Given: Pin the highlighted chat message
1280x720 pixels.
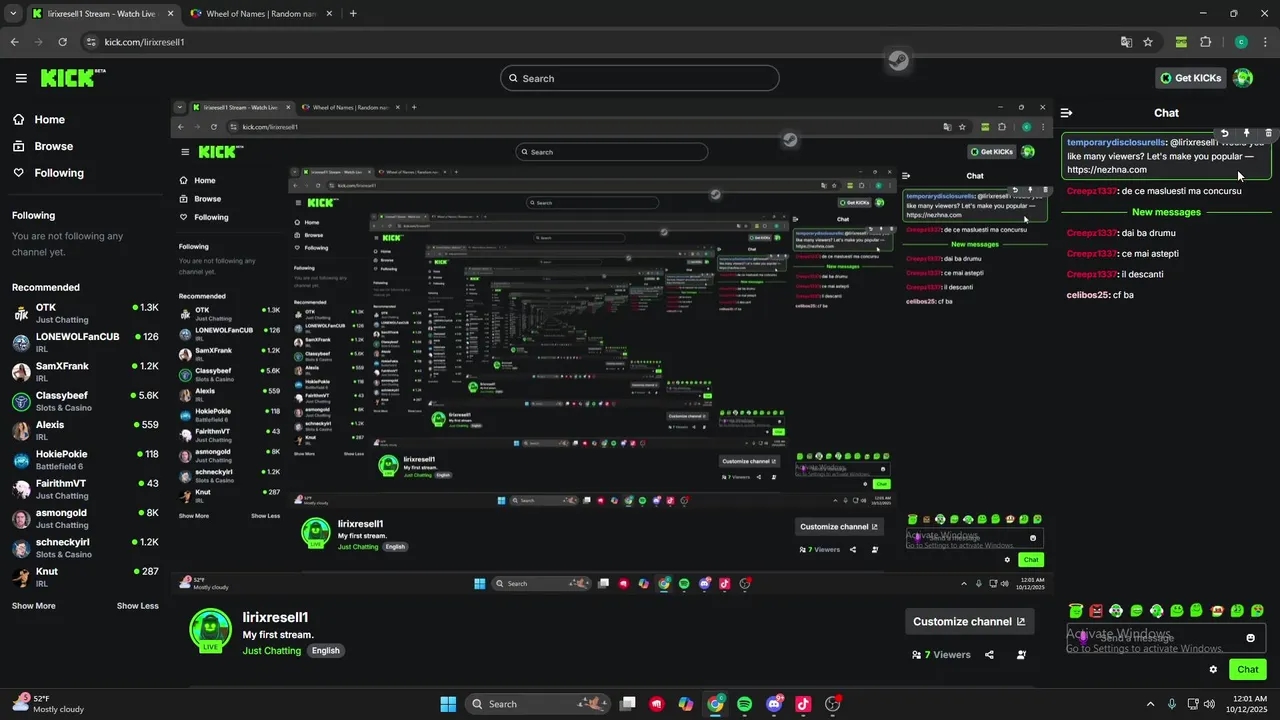Looking at the screenshot, I should pyautogui.click(x=1247, y=133).
